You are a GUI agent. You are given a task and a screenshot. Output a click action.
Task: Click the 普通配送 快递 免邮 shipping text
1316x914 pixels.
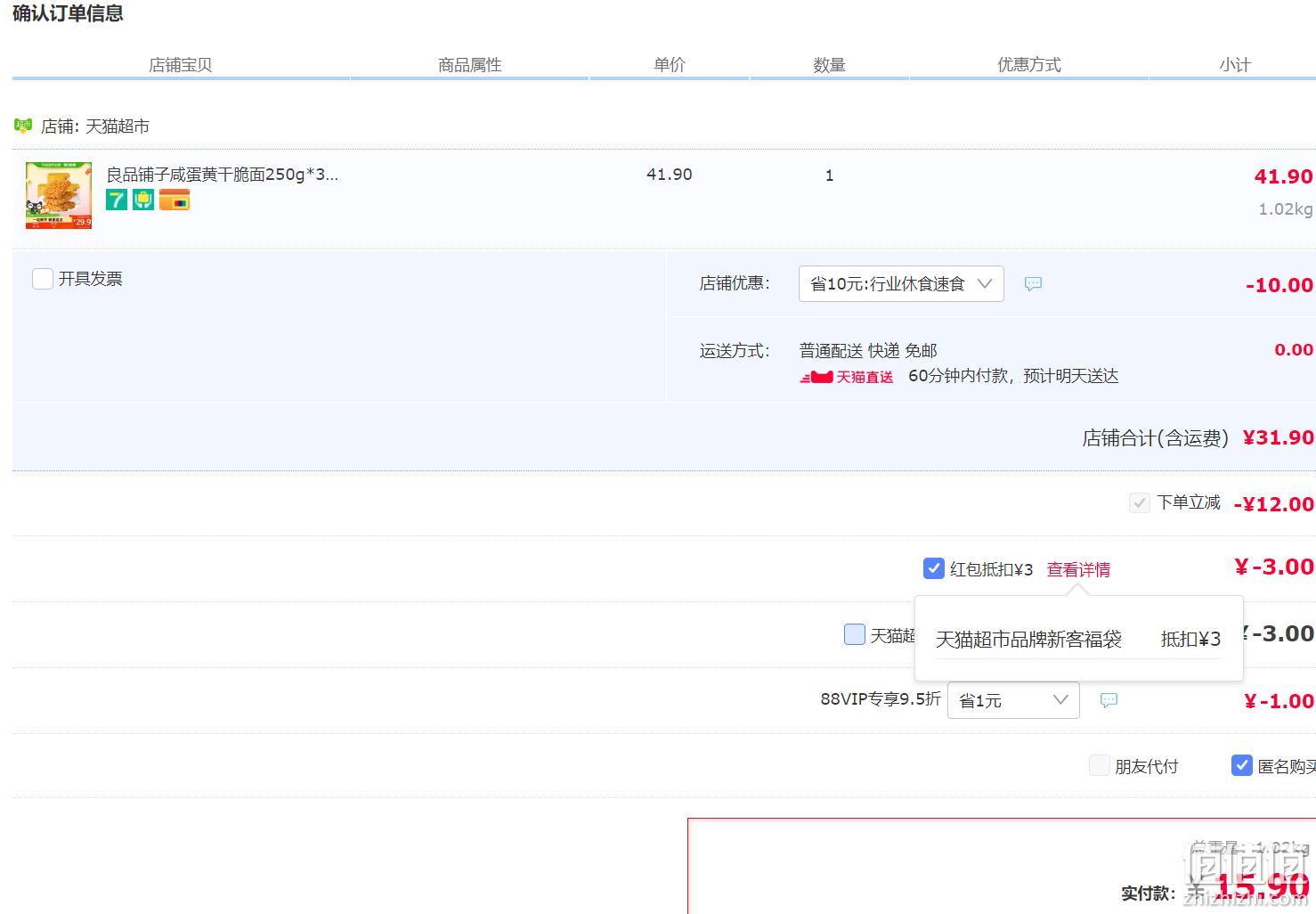point(868,351)
